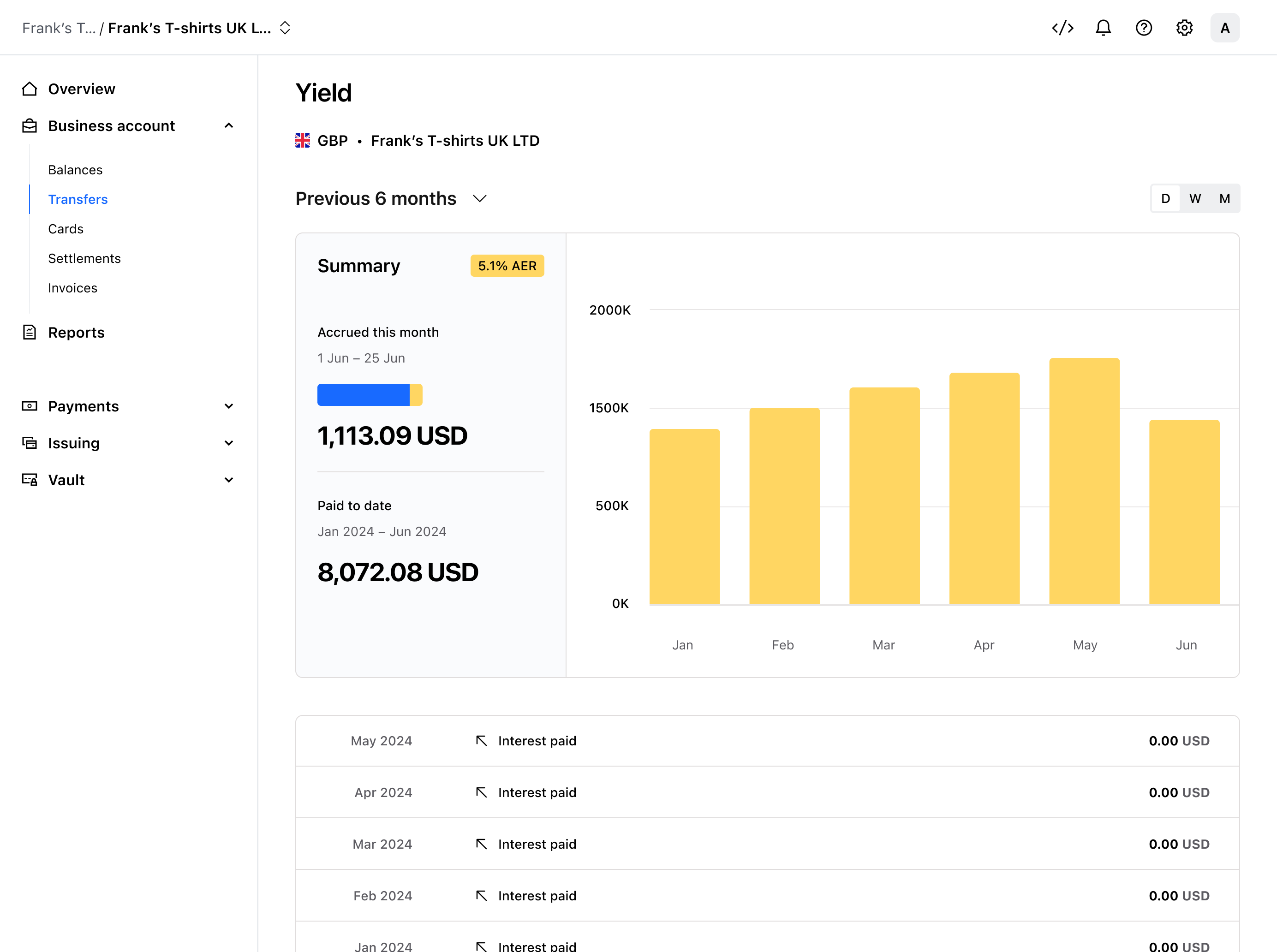This screenshot has height=952, width=1277.
Task: Go to Overview in the sidebar
Action: pos(81,89)
